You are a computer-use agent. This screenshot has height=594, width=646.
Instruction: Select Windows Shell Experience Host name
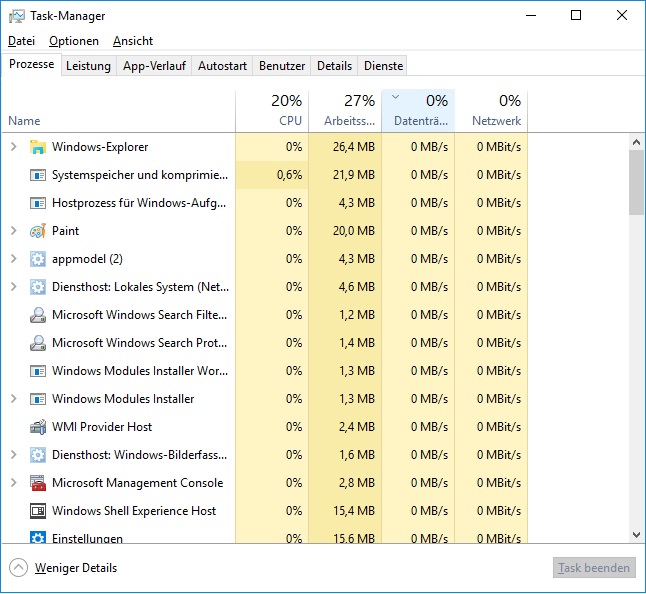tap(134, 511)
